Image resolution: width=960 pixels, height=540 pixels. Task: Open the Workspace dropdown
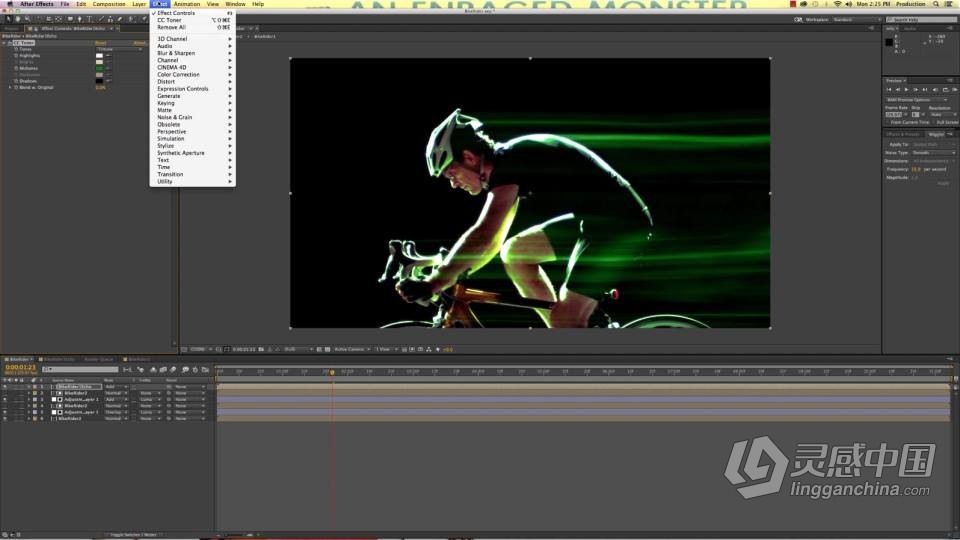coord(857,20)
